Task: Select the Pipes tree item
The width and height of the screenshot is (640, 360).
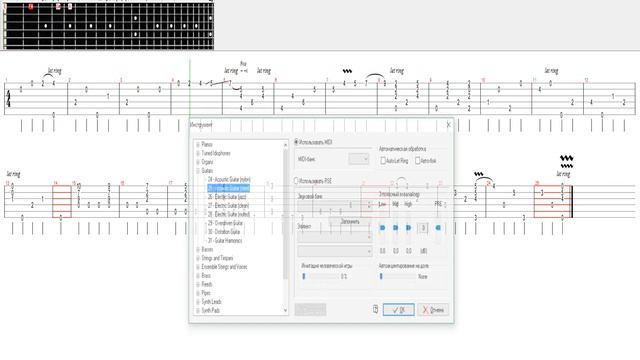Action: click(x=206, y=293)
